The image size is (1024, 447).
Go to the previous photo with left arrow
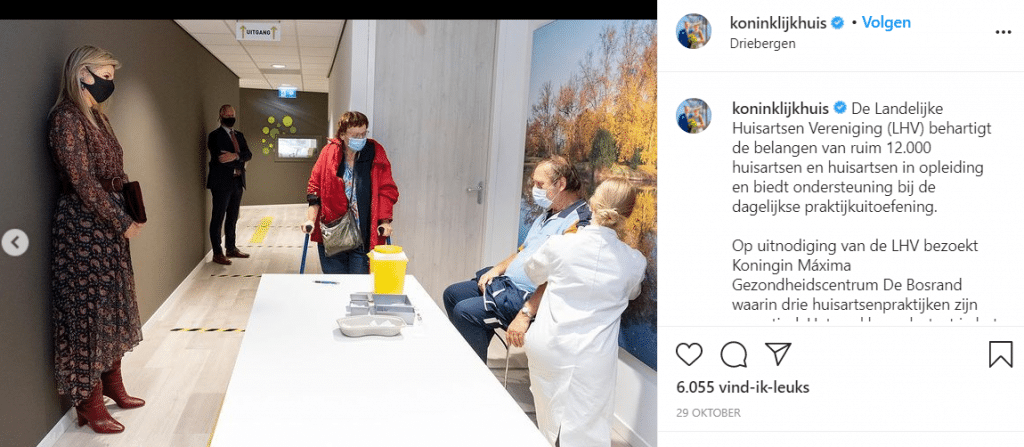(x=15, y=242)
